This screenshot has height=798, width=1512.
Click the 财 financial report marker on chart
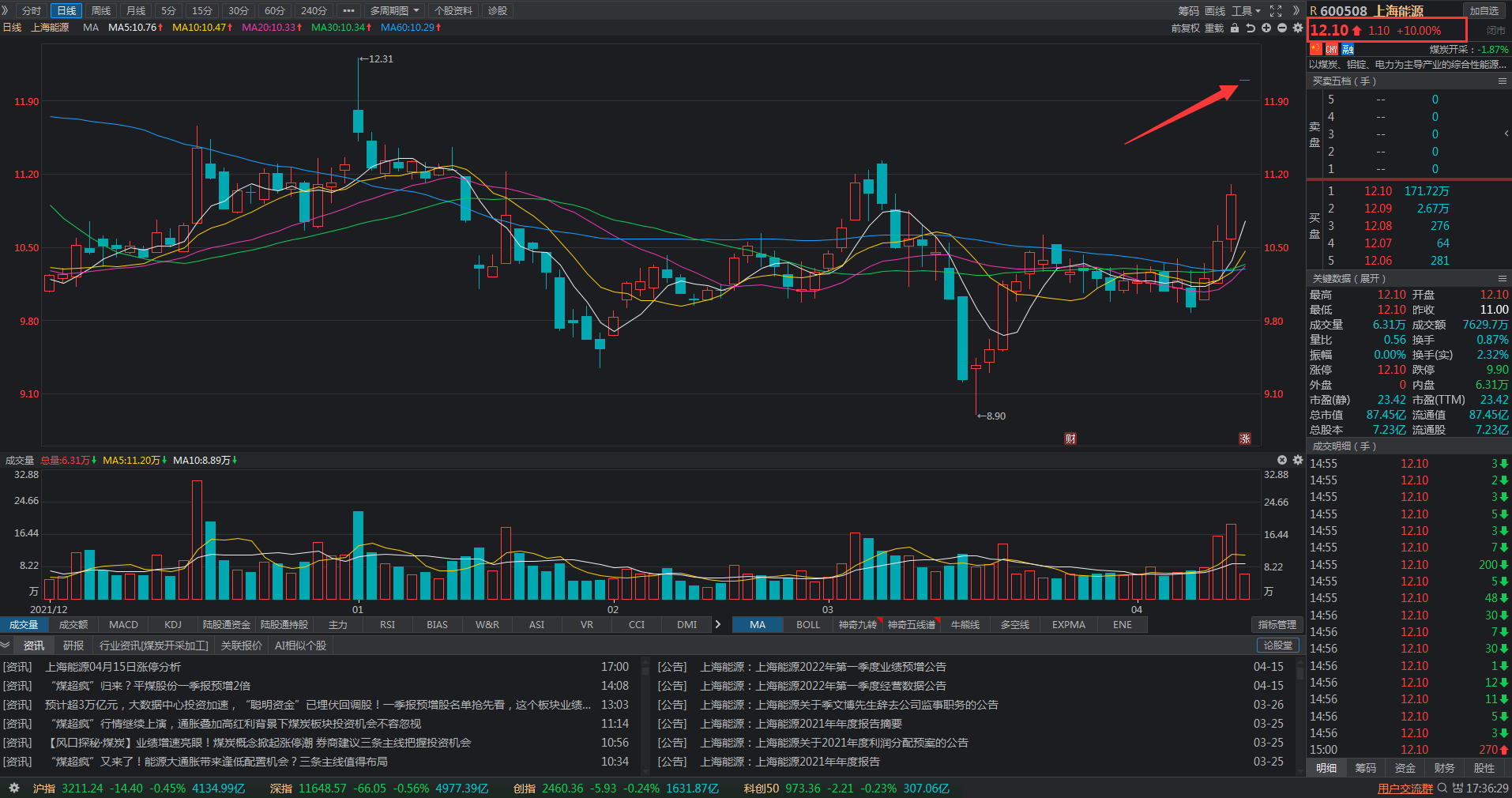click(x=1070, y=439)
